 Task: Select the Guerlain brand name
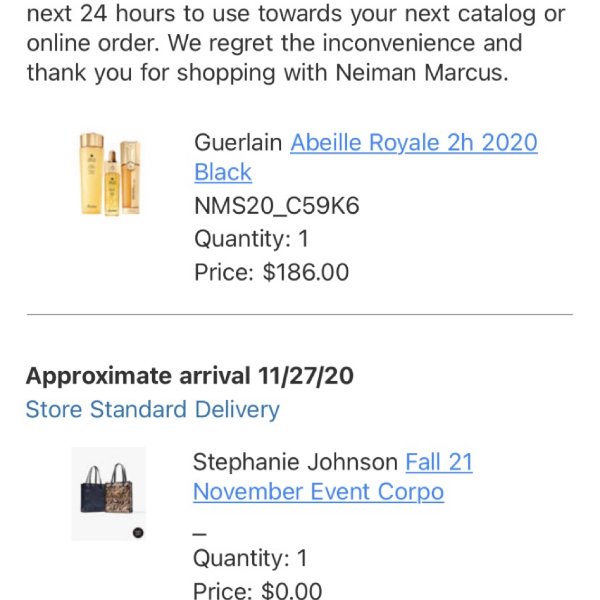pyautogui.click(x=238, y=143)
